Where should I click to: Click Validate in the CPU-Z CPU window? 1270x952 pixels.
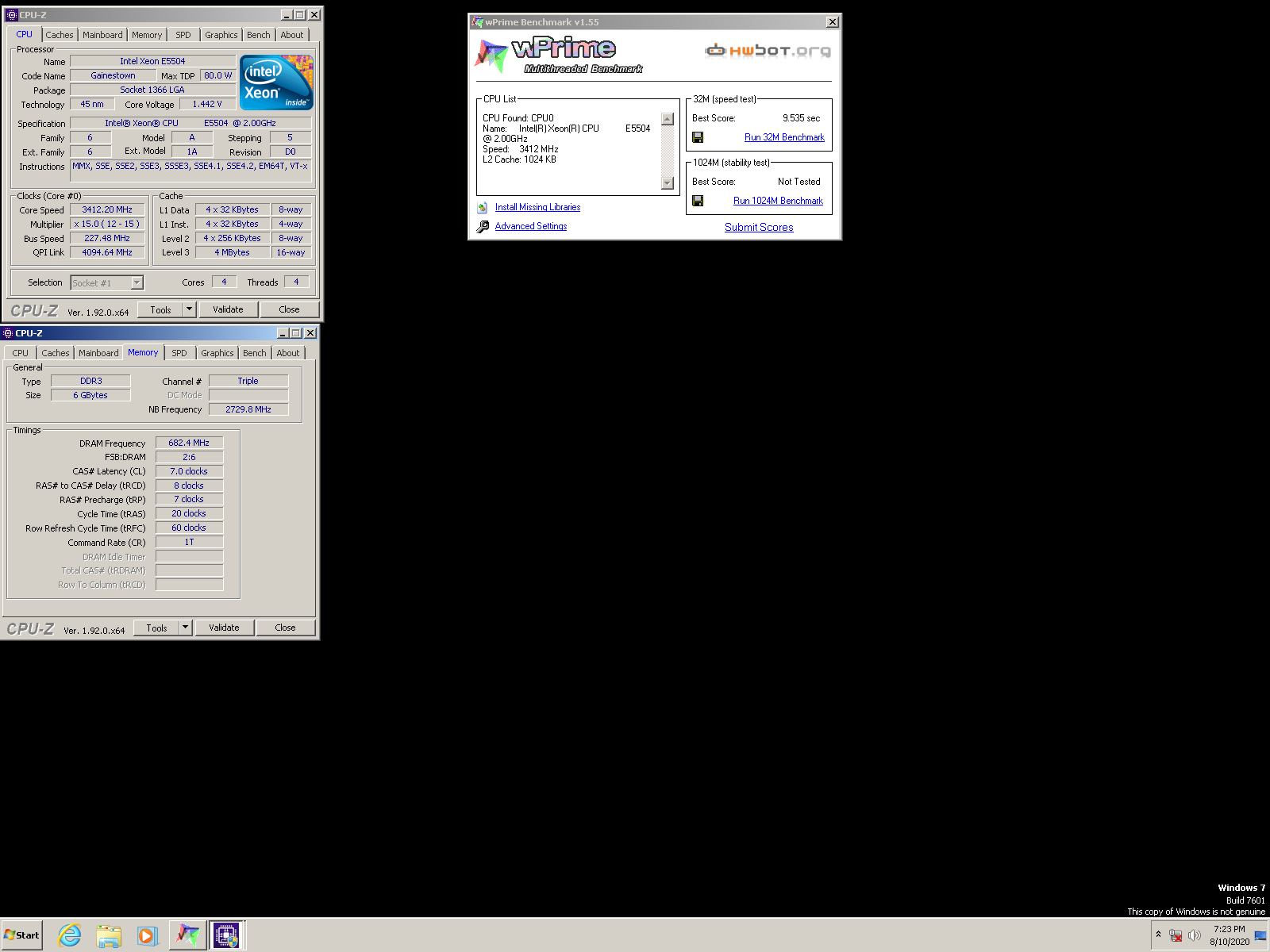228,309
